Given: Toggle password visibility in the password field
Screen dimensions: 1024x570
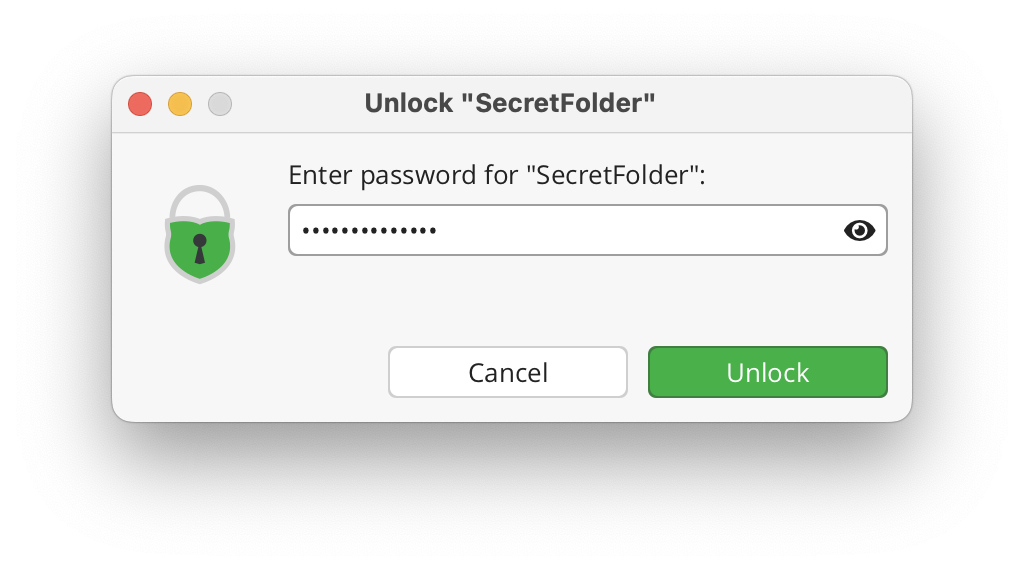Looking at the screenshot, I should [859, 230].
